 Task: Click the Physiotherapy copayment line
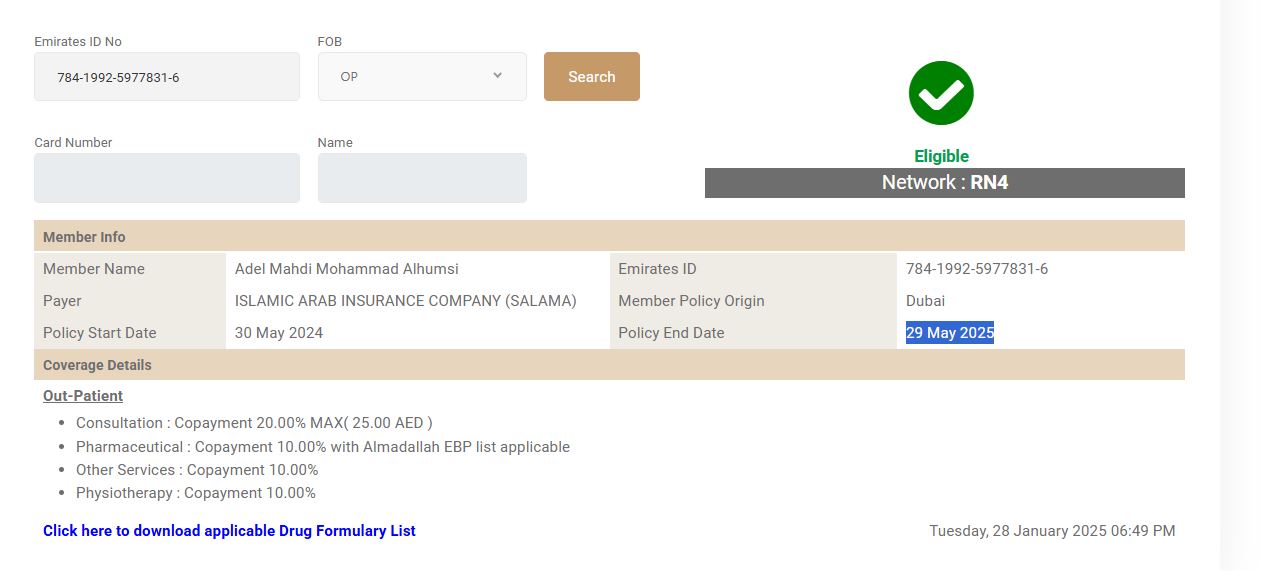click(196, 493)
